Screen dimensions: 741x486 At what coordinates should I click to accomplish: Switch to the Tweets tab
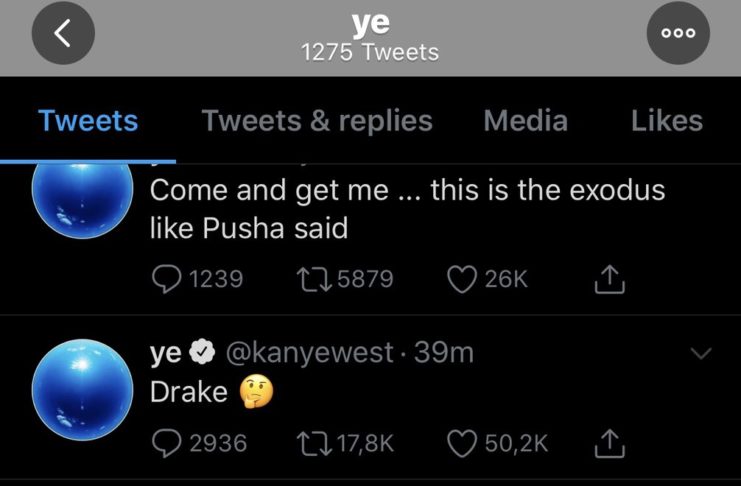pyautogui.click(x=88, y=122)
